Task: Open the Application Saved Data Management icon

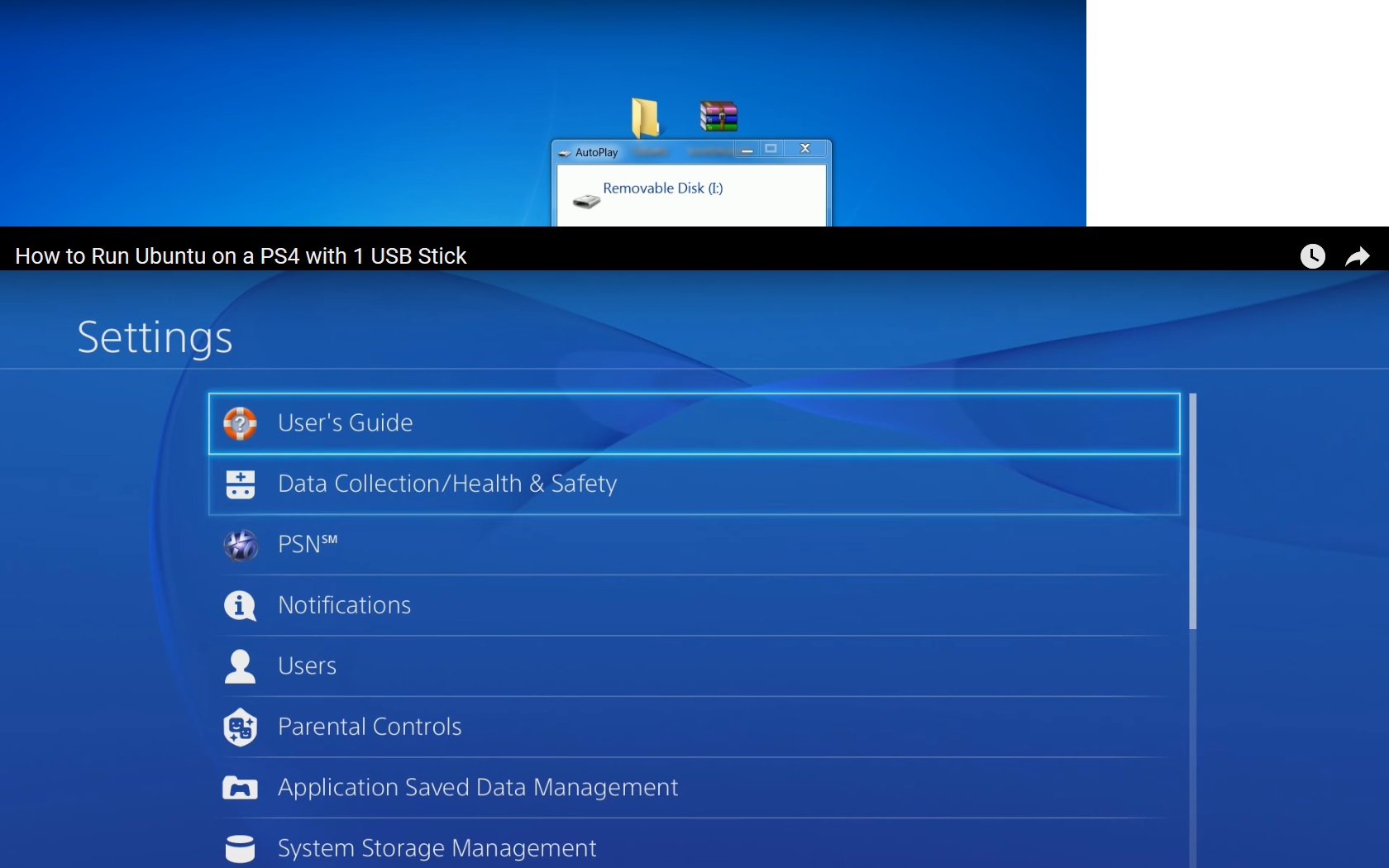Action: (240, 788)
